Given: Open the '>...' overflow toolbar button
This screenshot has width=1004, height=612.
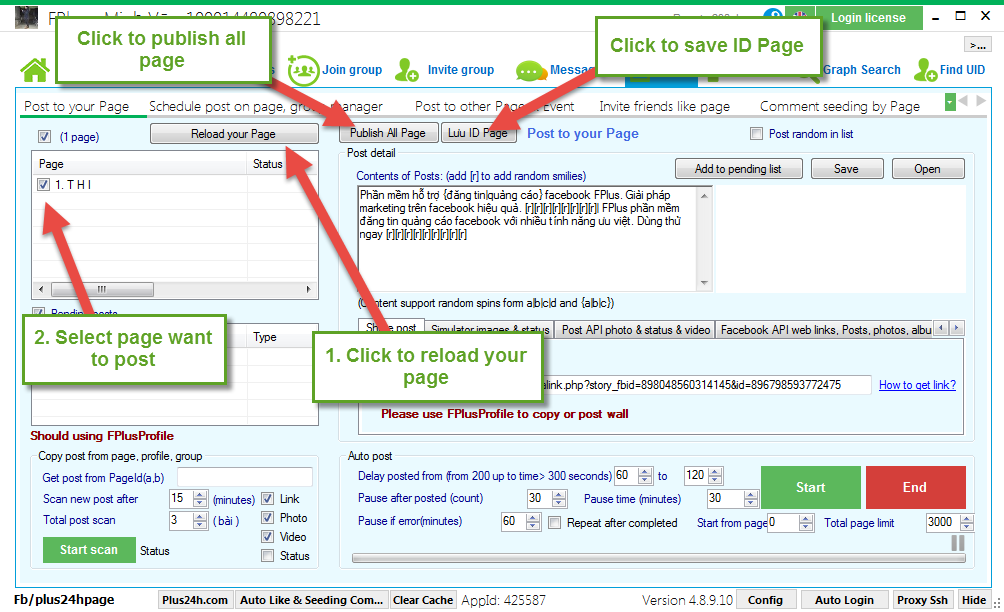Looking at the screenshot, I should tap(977, 45).
